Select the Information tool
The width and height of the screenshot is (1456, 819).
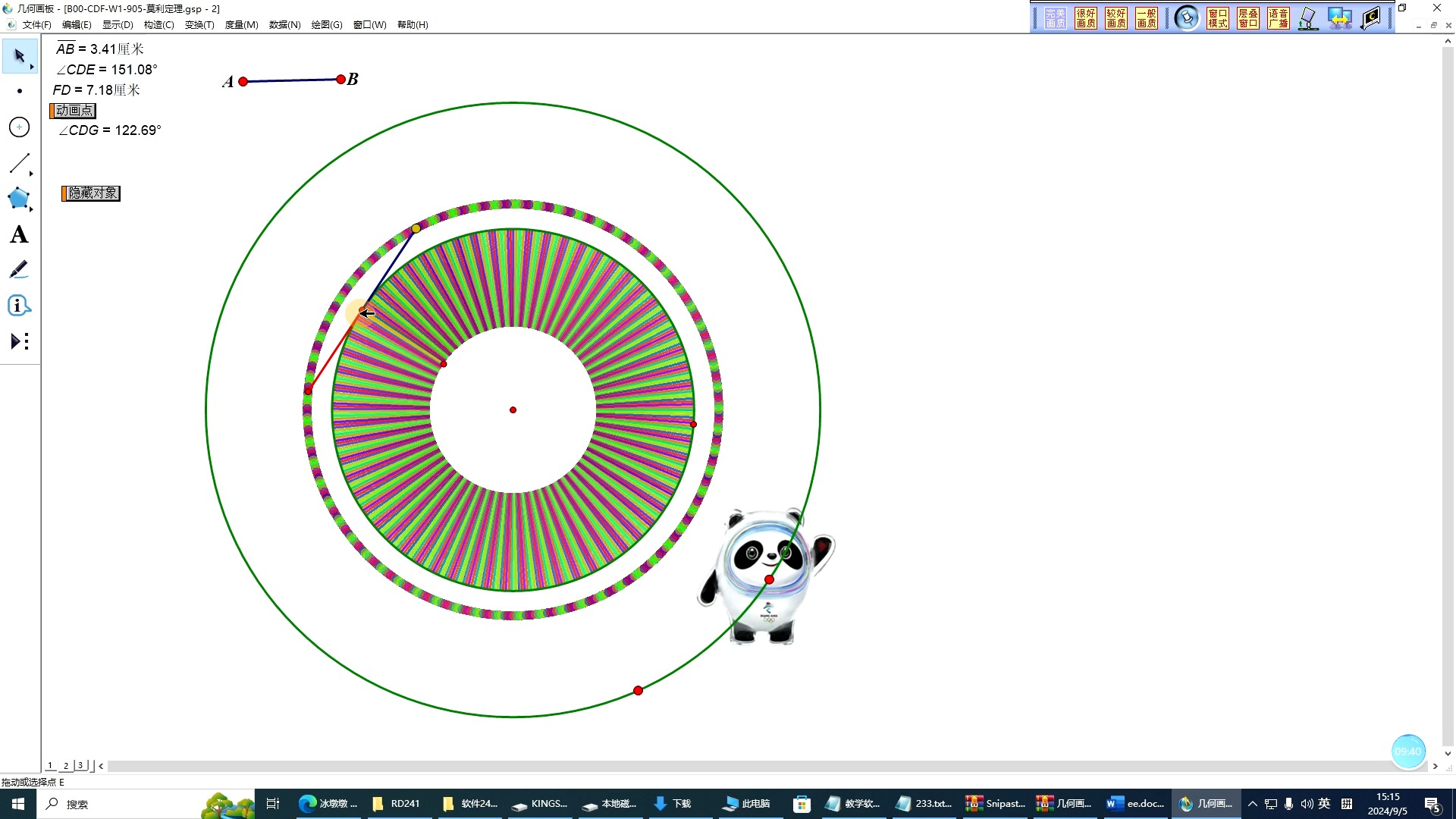(19, 306)
